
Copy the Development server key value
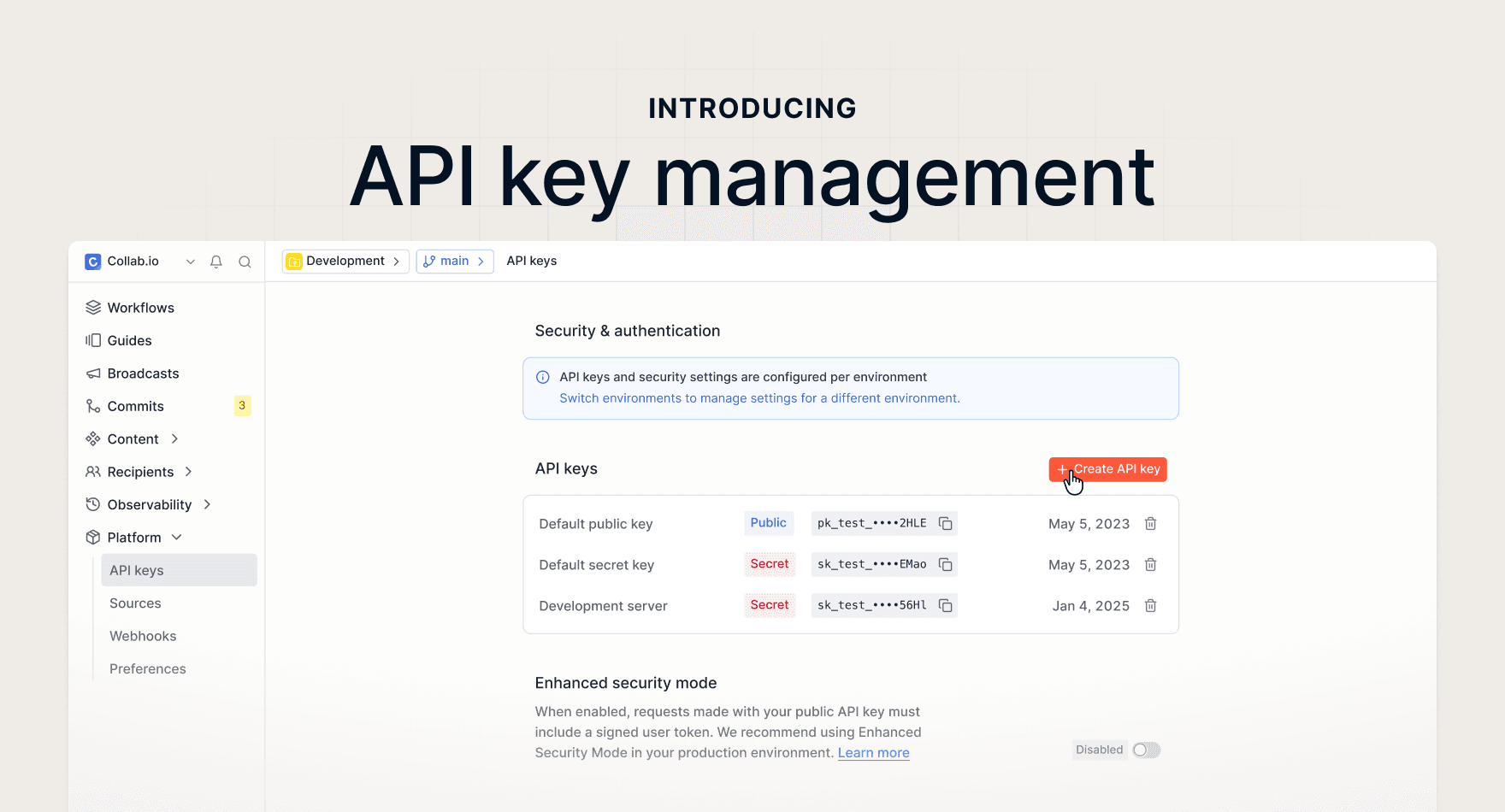coord(945,606)
